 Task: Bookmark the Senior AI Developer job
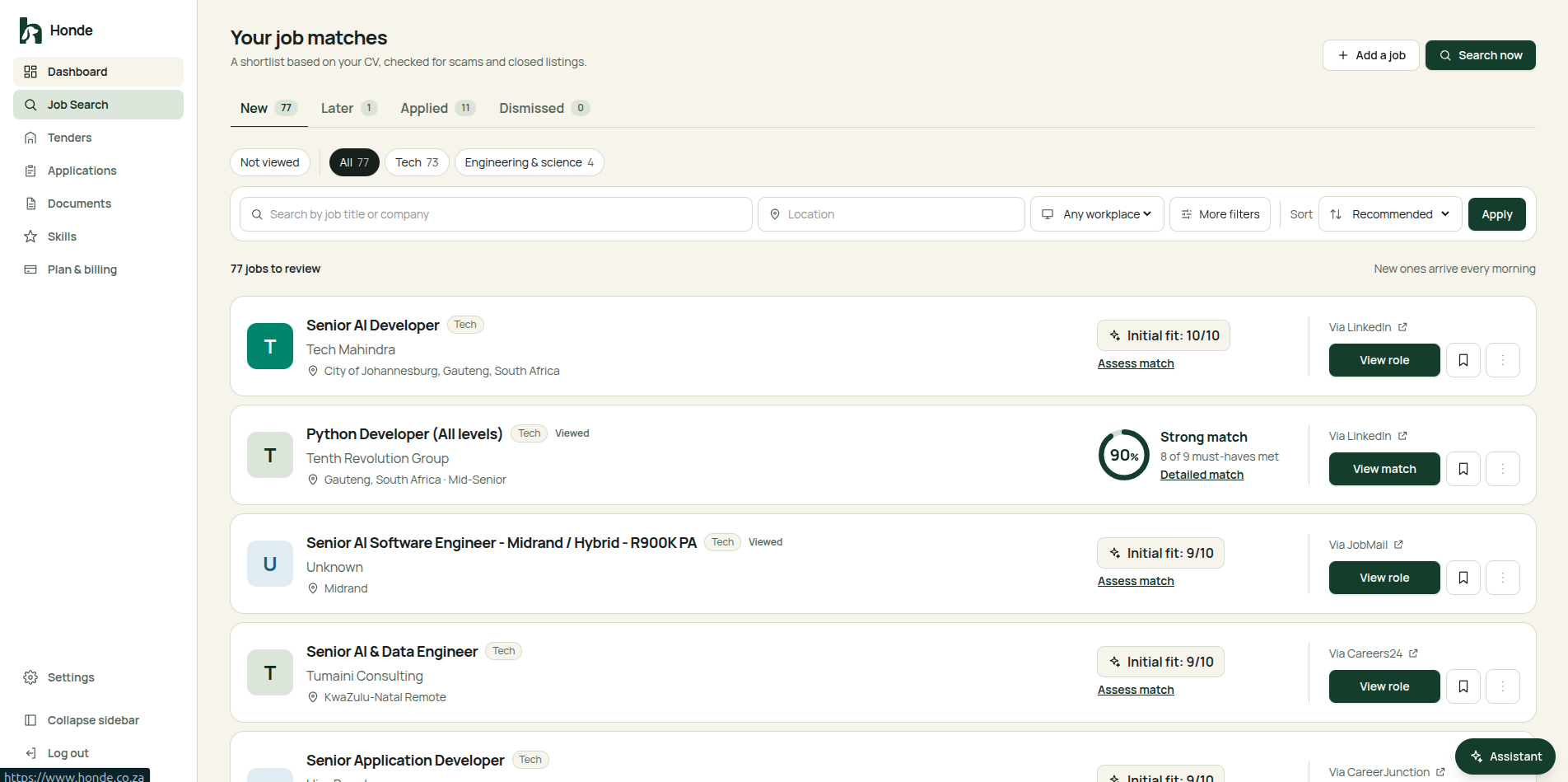click(x=1463, y=360)
